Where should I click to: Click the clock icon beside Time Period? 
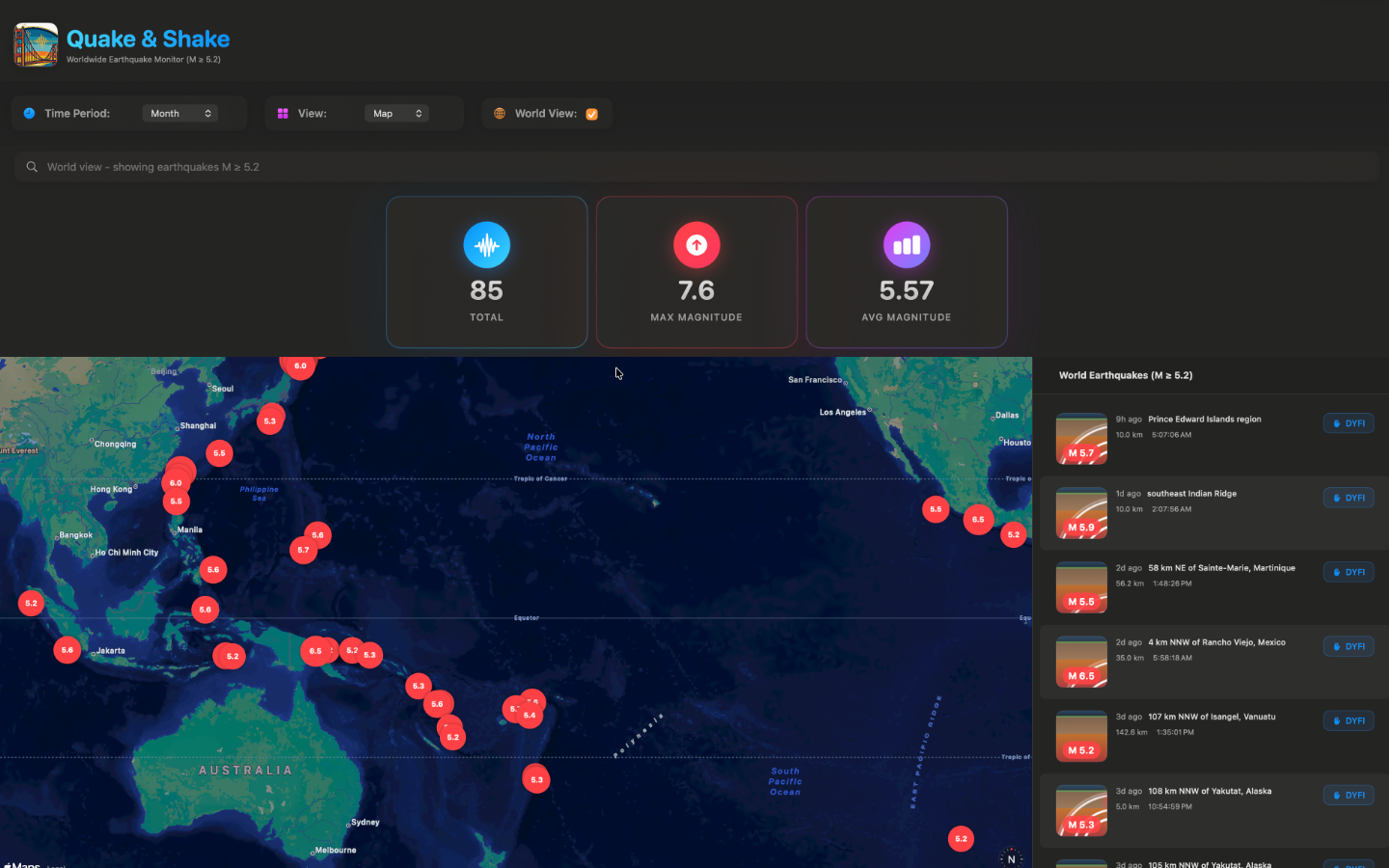coord(29,113)
